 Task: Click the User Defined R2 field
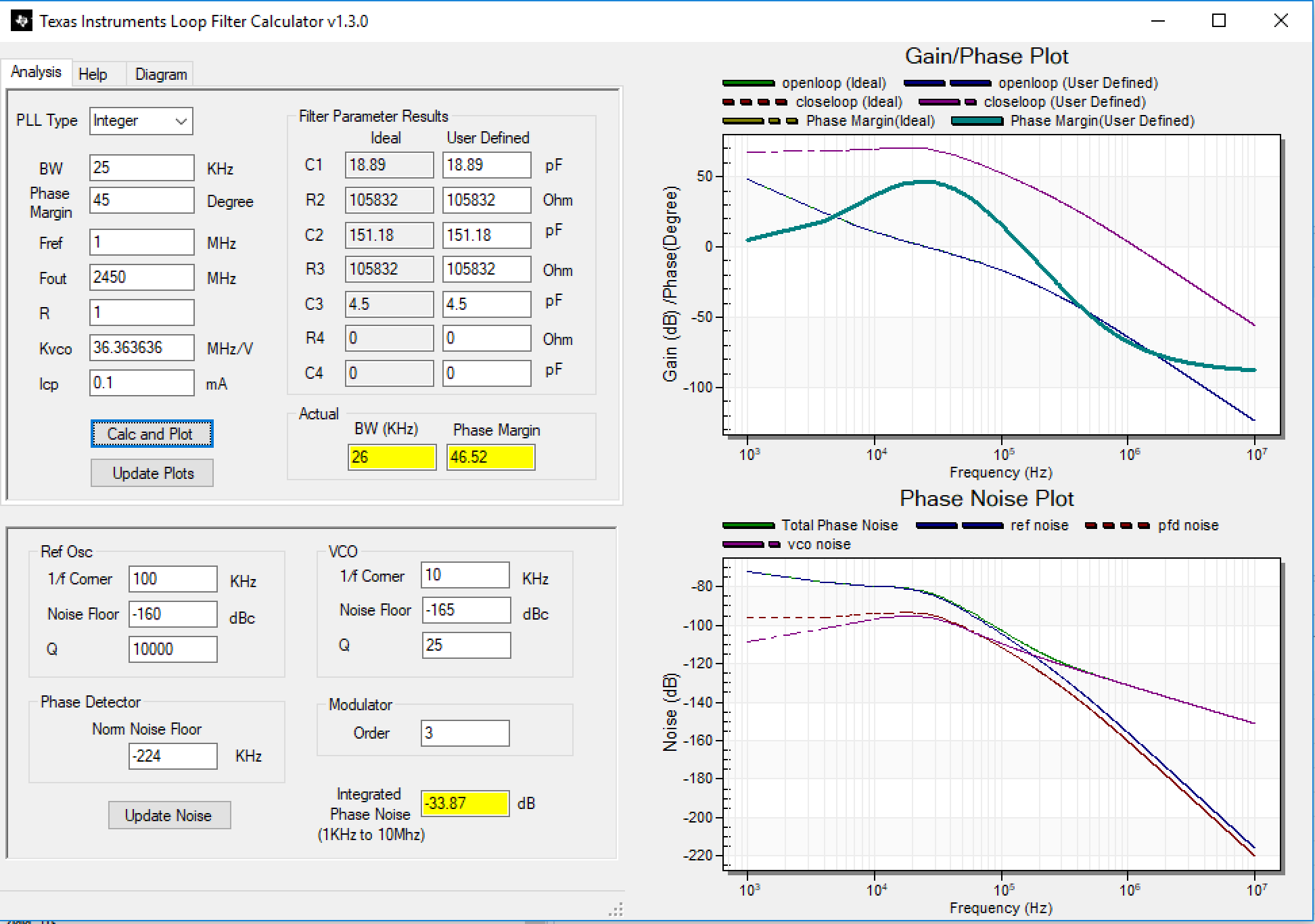(487, 200)
